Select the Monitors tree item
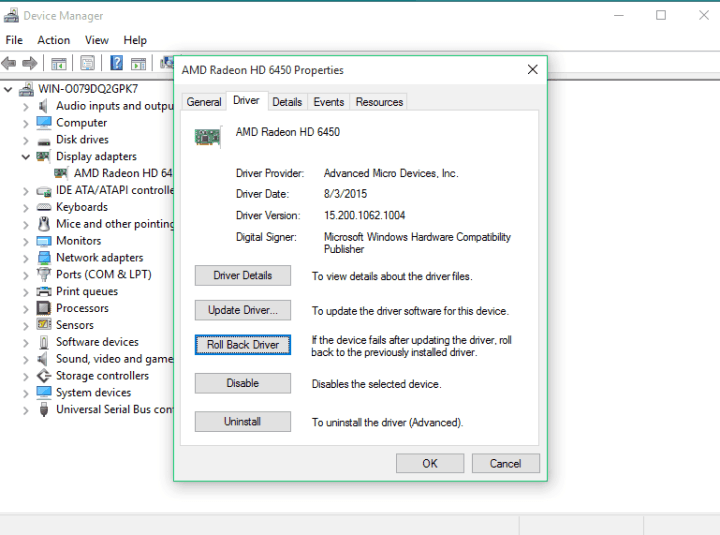Image resolution: width=720 pixels, height=535 pixels. pos(79,241)
